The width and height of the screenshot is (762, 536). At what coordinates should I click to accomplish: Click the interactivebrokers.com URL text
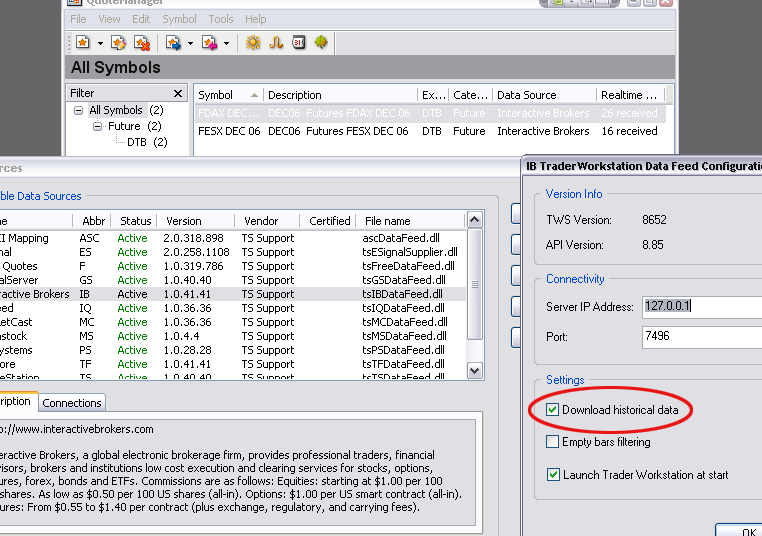point(77,429)
